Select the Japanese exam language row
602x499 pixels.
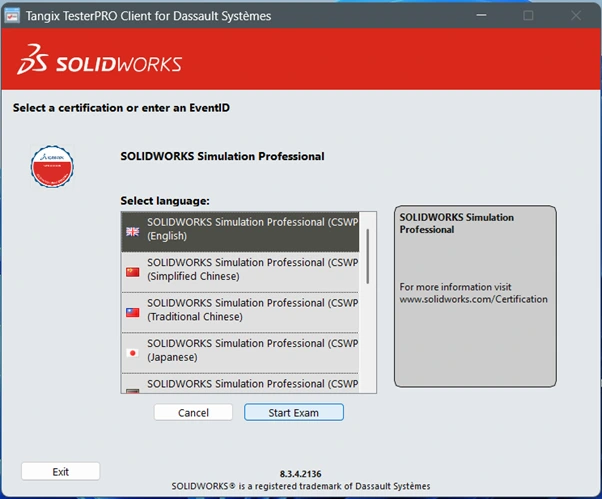(x=240, y=353)
